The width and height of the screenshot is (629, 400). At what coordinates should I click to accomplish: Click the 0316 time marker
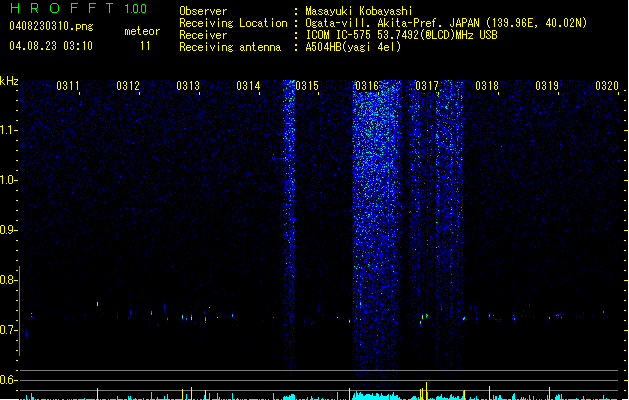367,86
